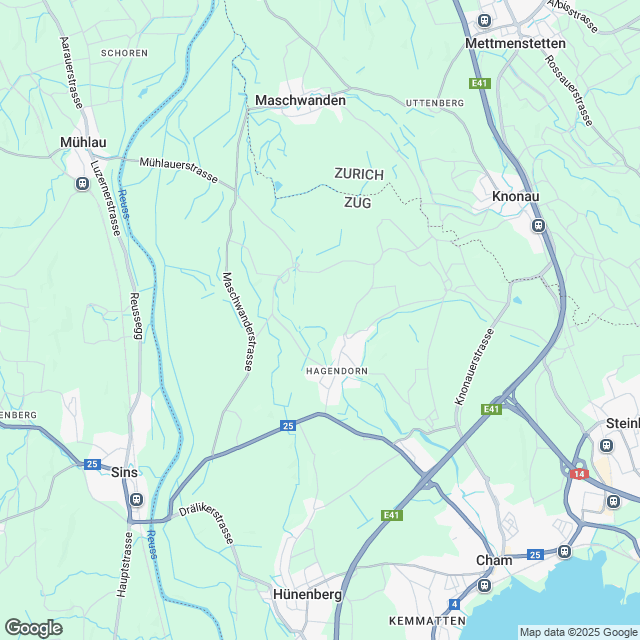Image resolution: width=640 pixels, height=640 pixels.
Task: Click the Maschwanden town label
Action: pyautogui.click(x=300, y=100)
